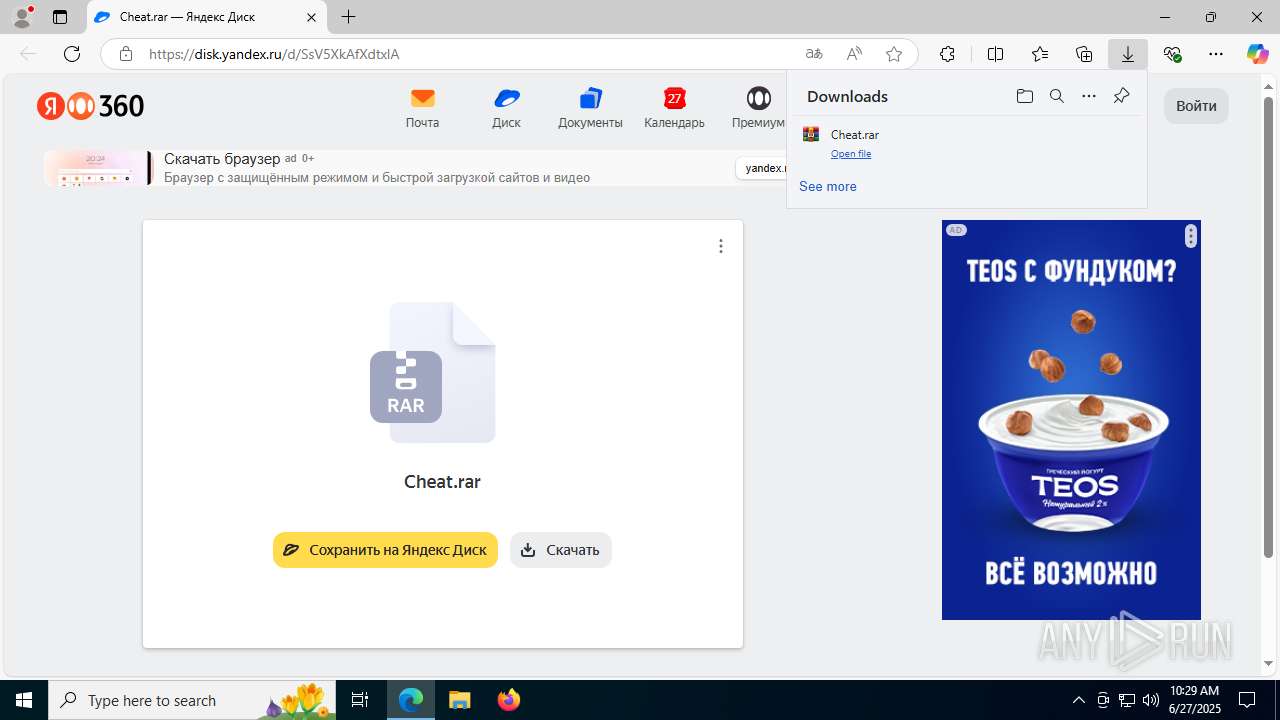
Task: Open file options three-dot menu
Action: click(721, 246)
